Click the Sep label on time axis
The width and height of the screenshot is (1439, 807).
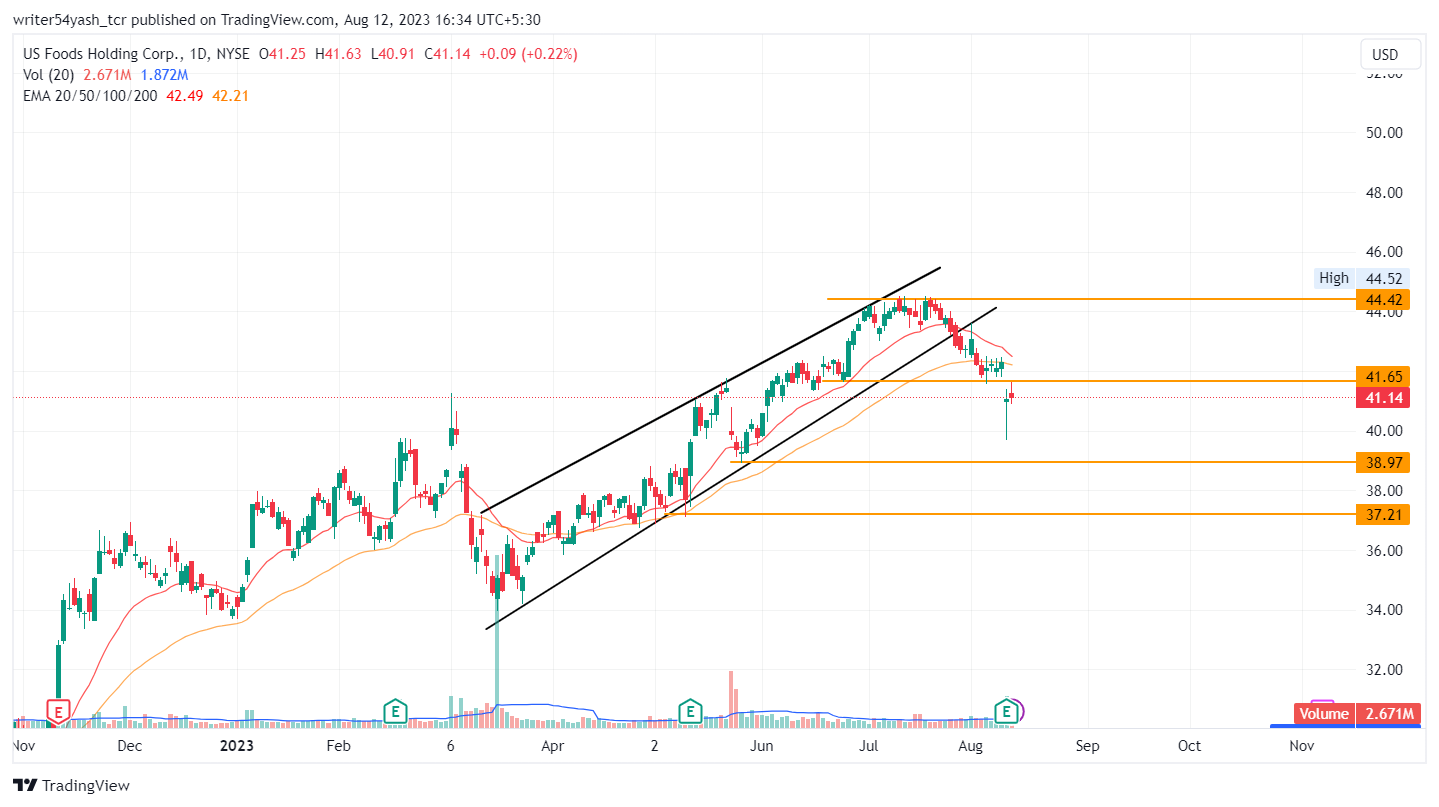1088,746
